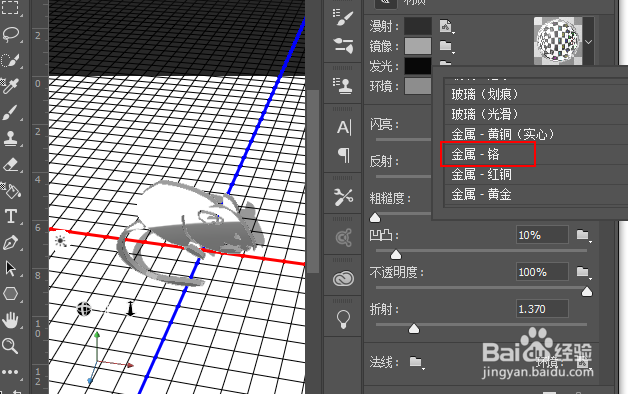
Task: Click the ambient (环境) color swatch
Action: (x=418, y=86)
